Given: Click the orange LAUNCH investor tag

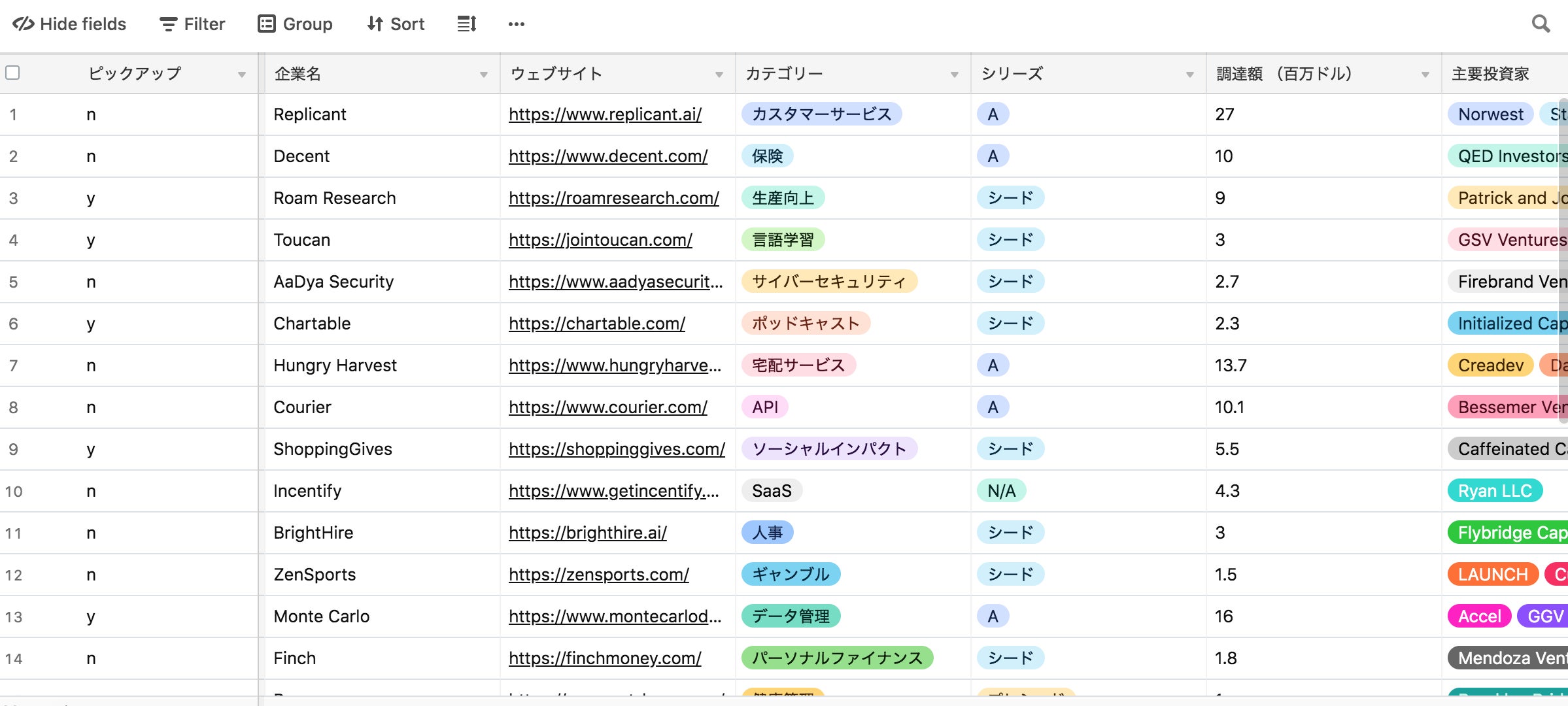Looking at the screenshot, I should [x=1492, y=575].
